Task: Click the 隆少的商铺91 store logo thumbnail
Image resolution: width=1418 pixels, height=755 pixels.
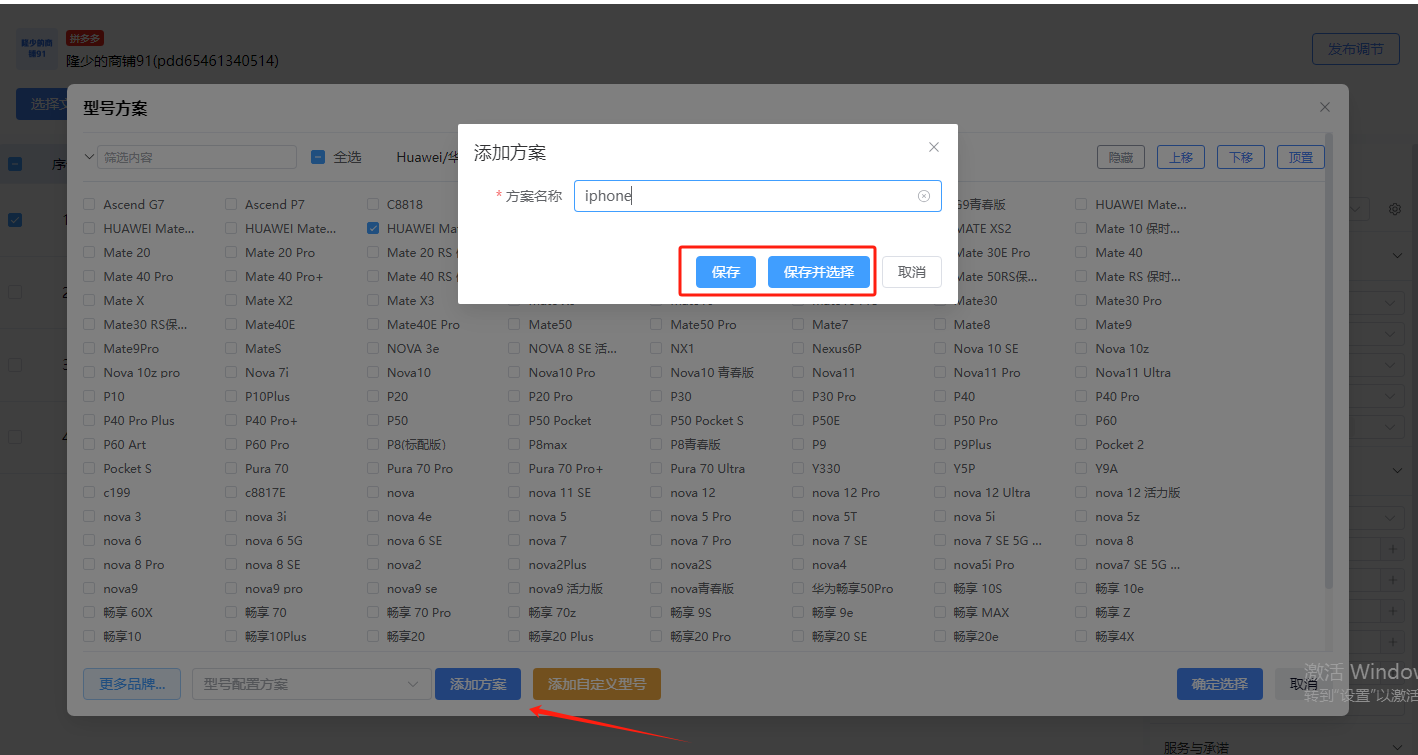Action: tap(37, 49)
